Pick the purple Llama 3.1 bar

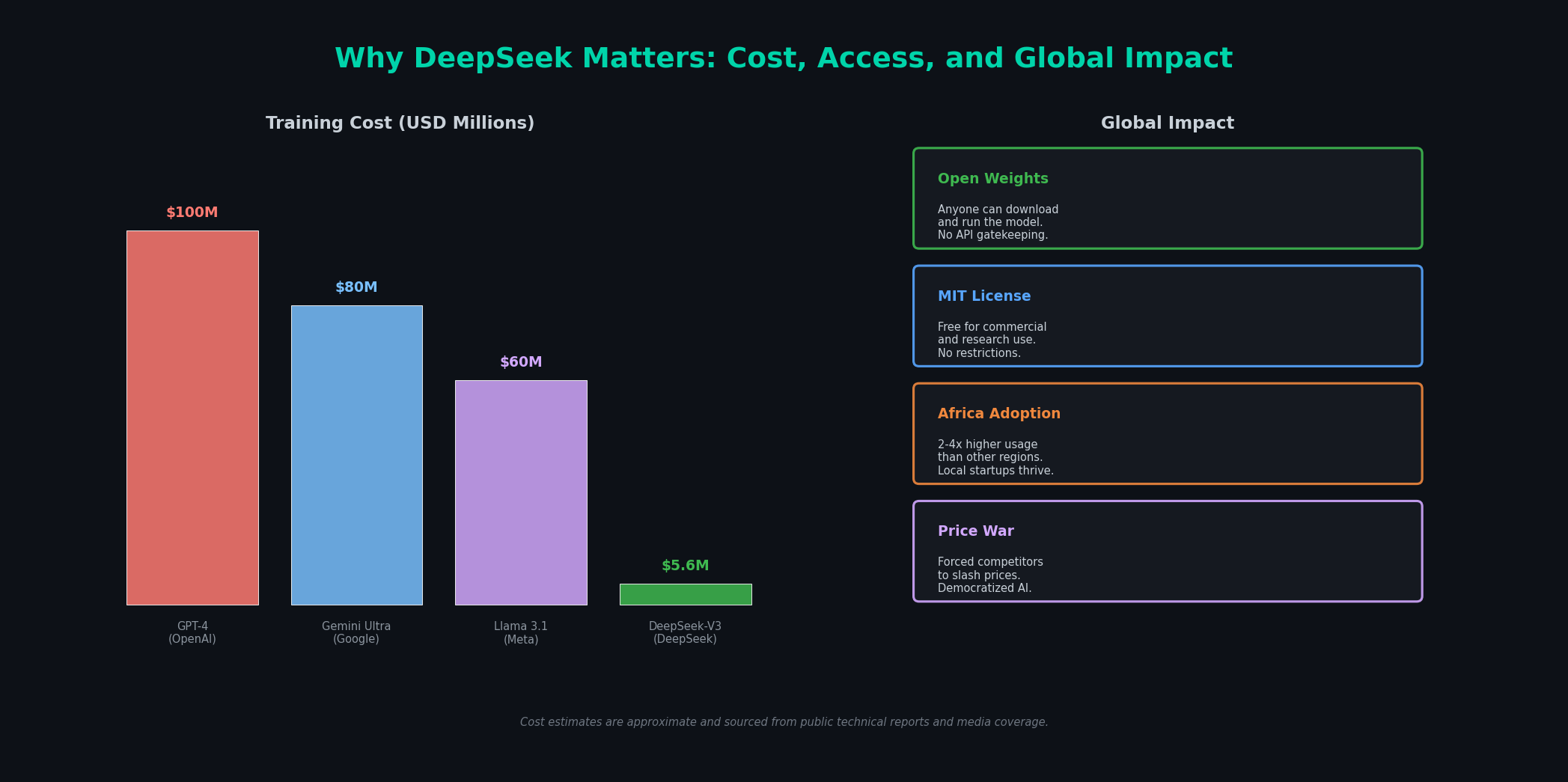[x=521, y=492]
